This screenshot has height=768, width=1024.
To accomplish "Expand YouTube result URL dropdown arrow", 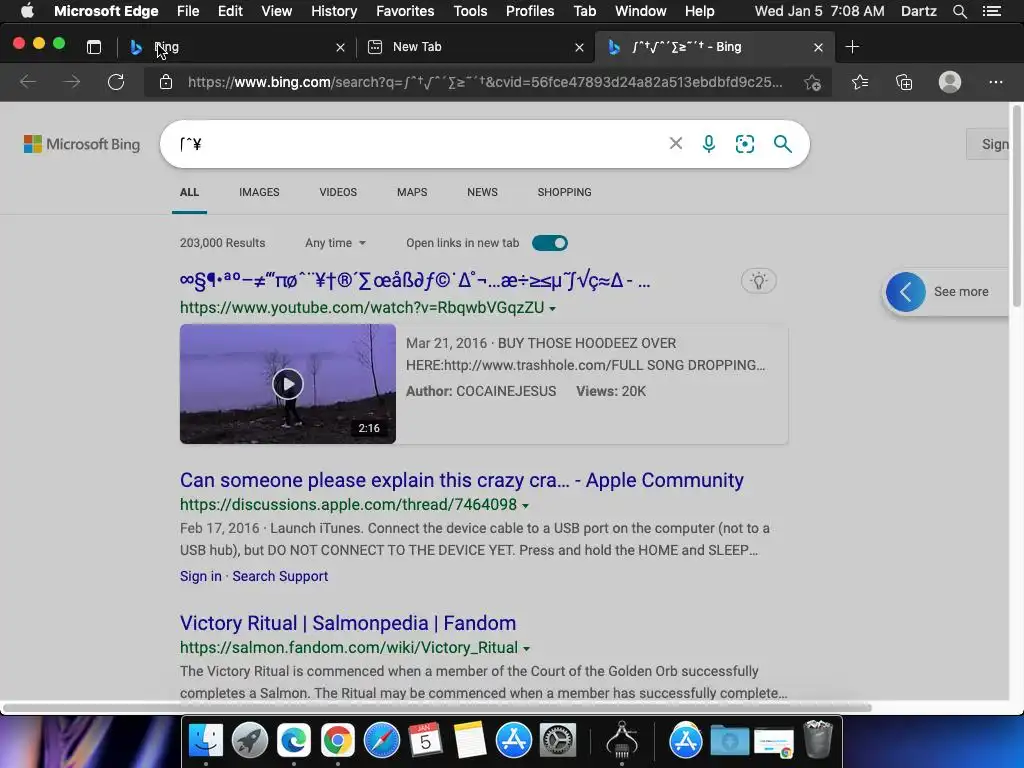I will tap(552, 308).
